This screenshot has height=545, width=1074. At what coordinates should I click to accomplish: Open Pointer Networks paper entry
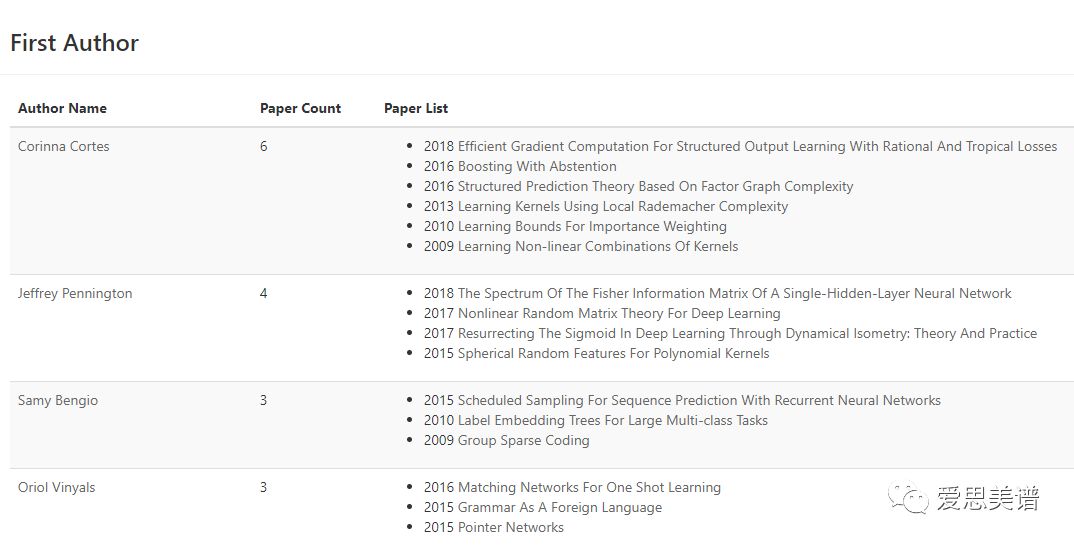coord(494,527)
